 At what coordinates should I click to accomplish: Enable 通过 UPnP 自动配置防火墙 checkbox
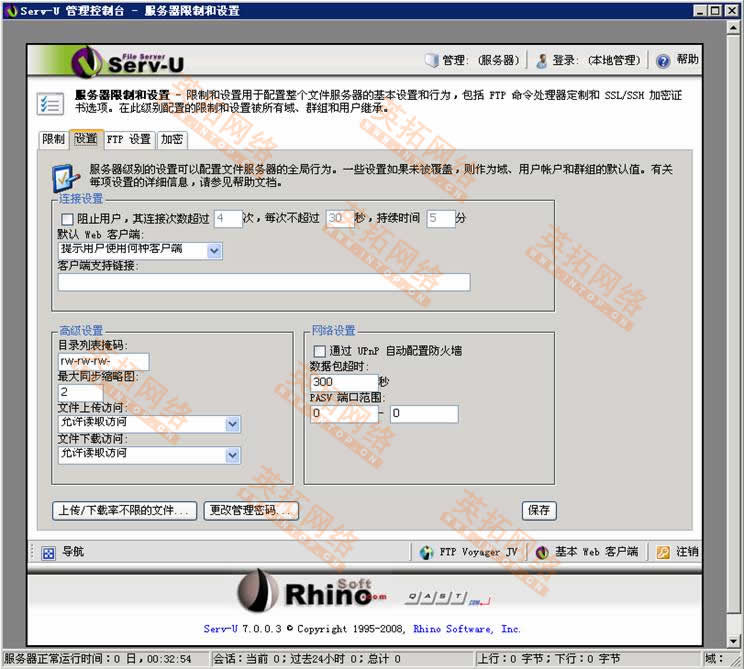pyautogui.click(x=319, y=351)
